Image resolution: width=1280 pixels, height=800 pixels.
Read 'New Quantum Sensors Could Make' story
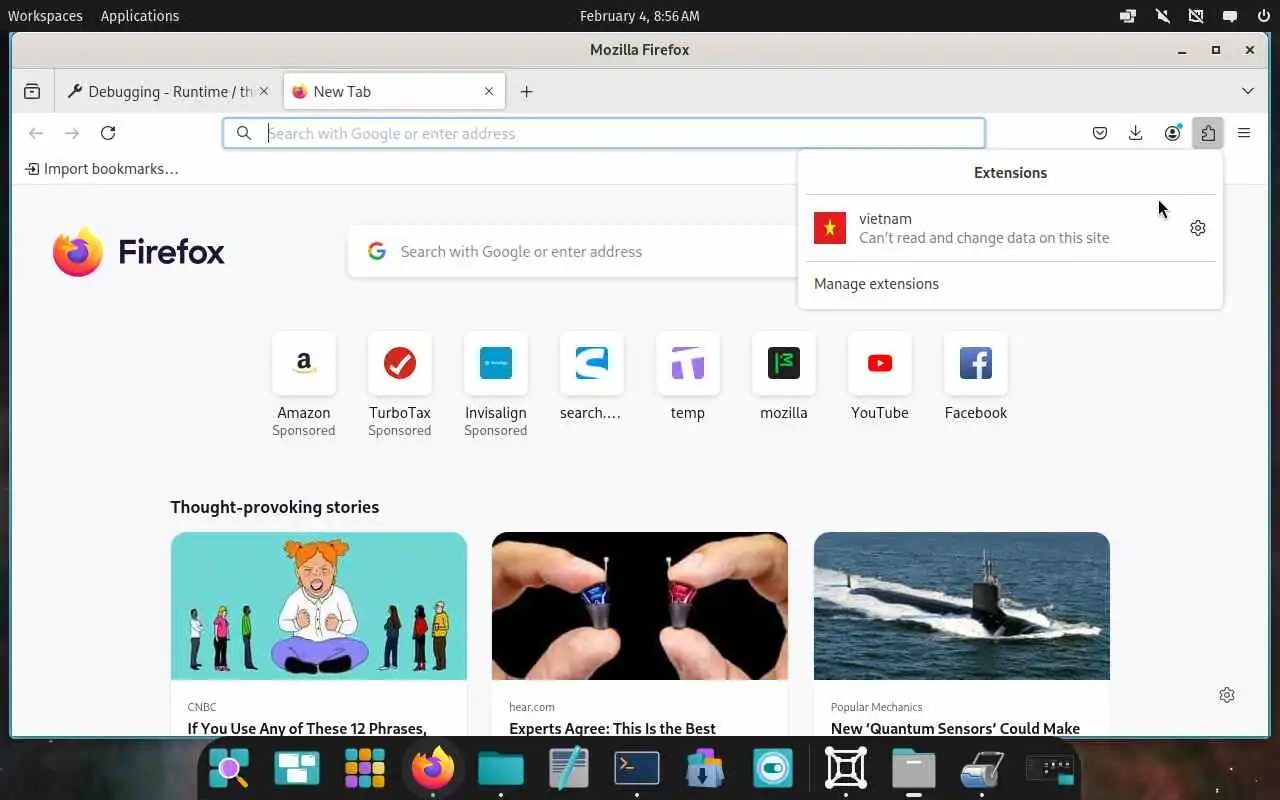tap(955, 728)
